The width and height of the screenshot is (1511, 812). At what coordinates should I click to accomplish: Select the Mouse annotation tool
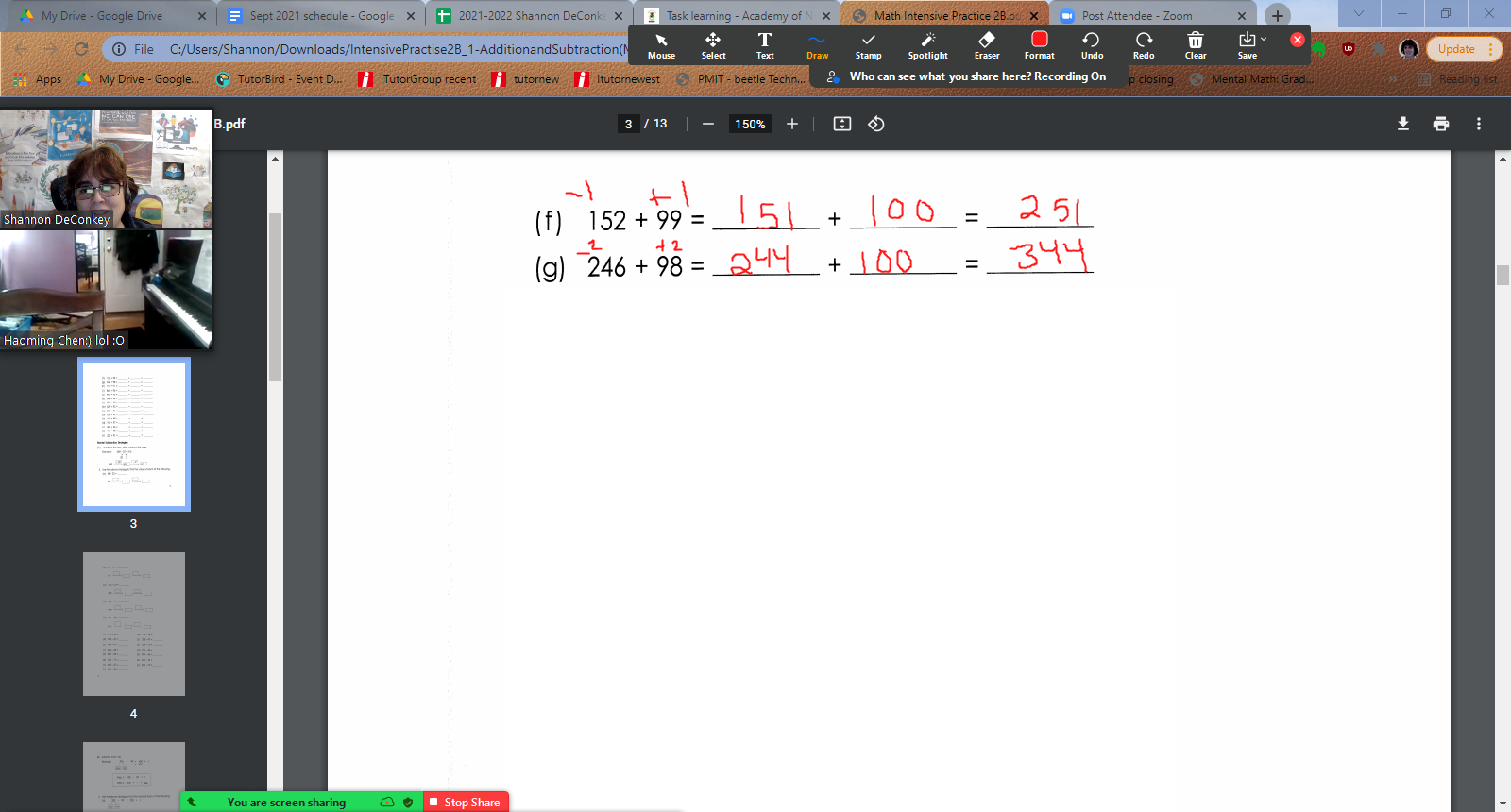click(x=661, y=45)
